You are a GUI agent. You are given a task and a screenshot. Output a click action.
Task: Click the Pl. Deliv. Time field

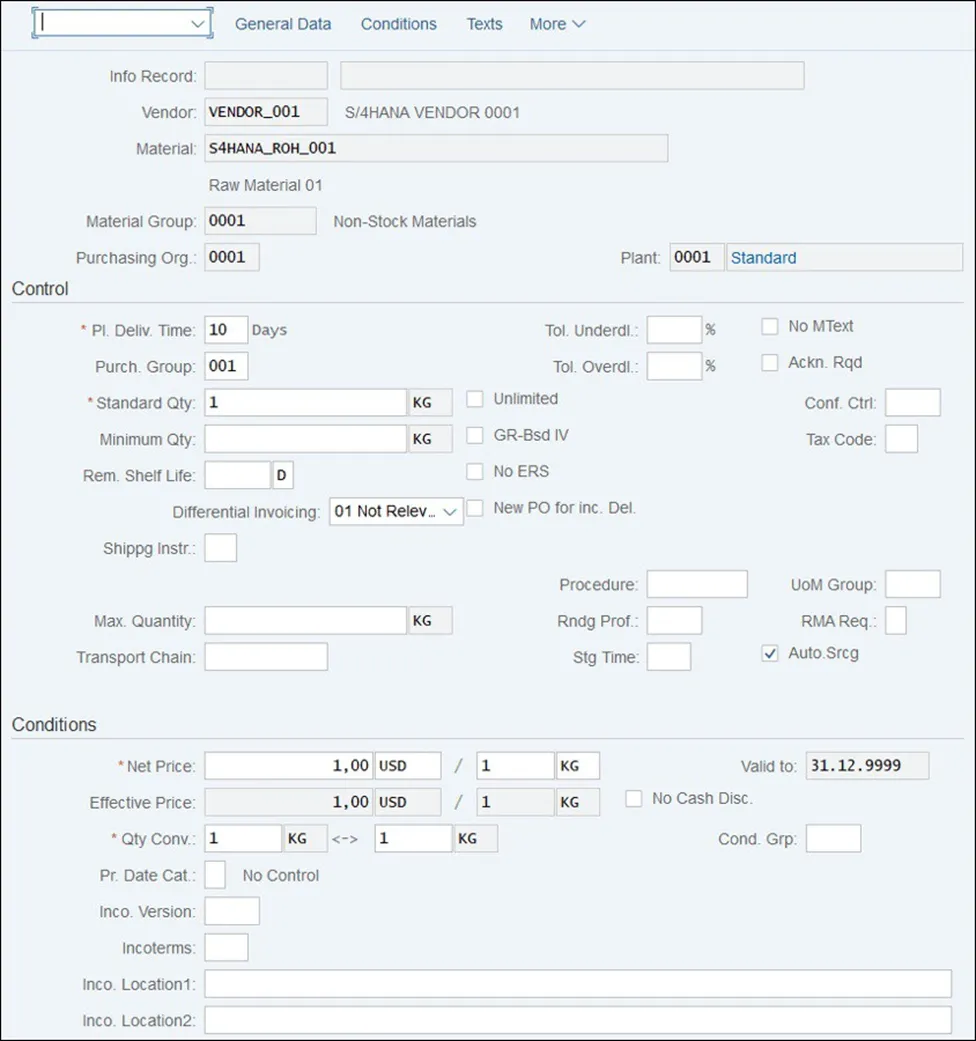point(226,330)
